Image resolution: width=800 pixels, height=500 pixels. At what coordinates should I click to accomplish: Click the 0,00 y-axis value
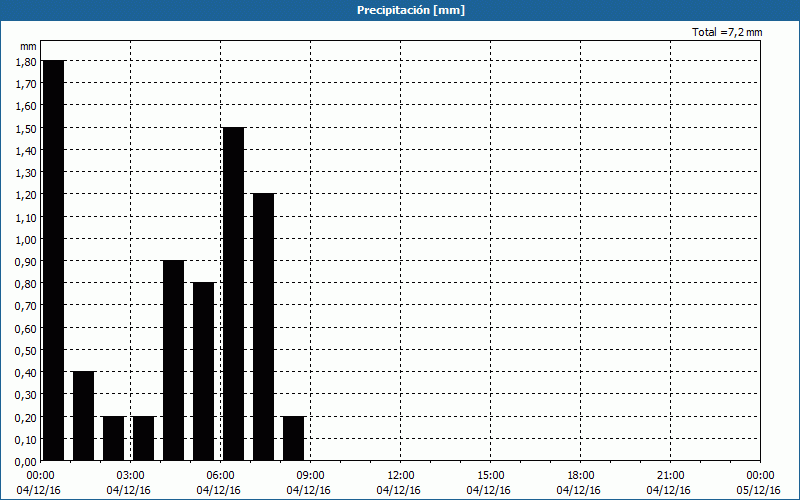pyautogui.click(x=26, y=462)
